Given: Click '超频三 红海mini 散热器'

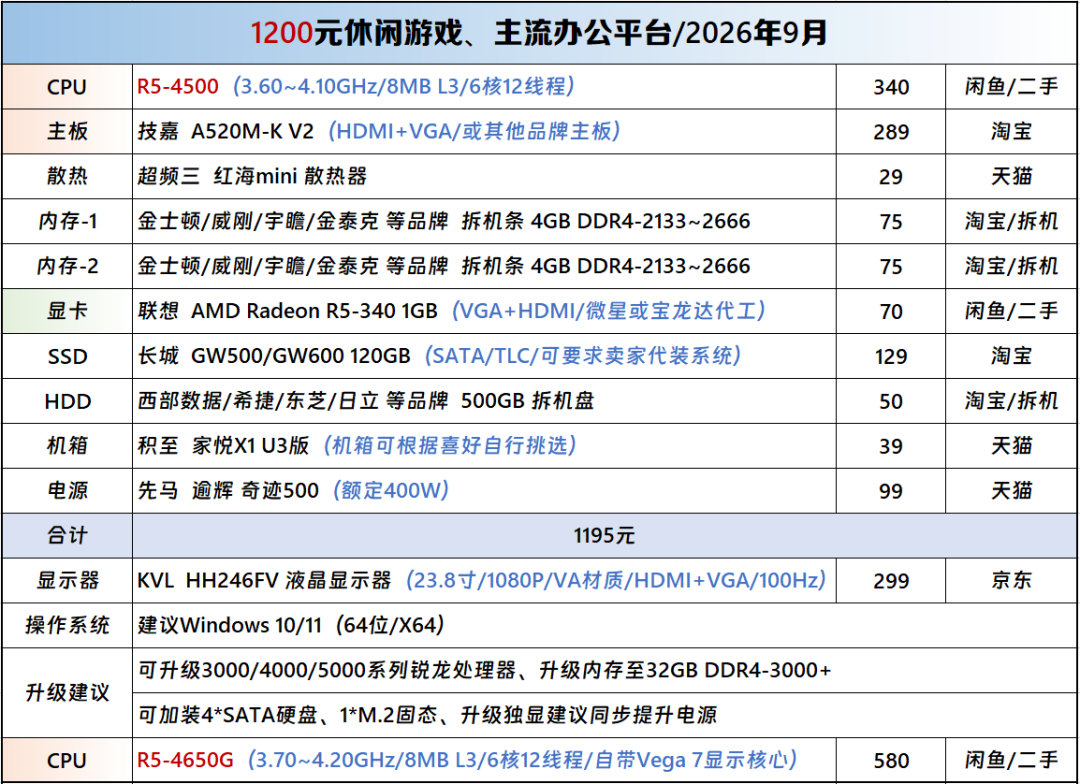Looking at the screenshot, I should tap(251, 176).
